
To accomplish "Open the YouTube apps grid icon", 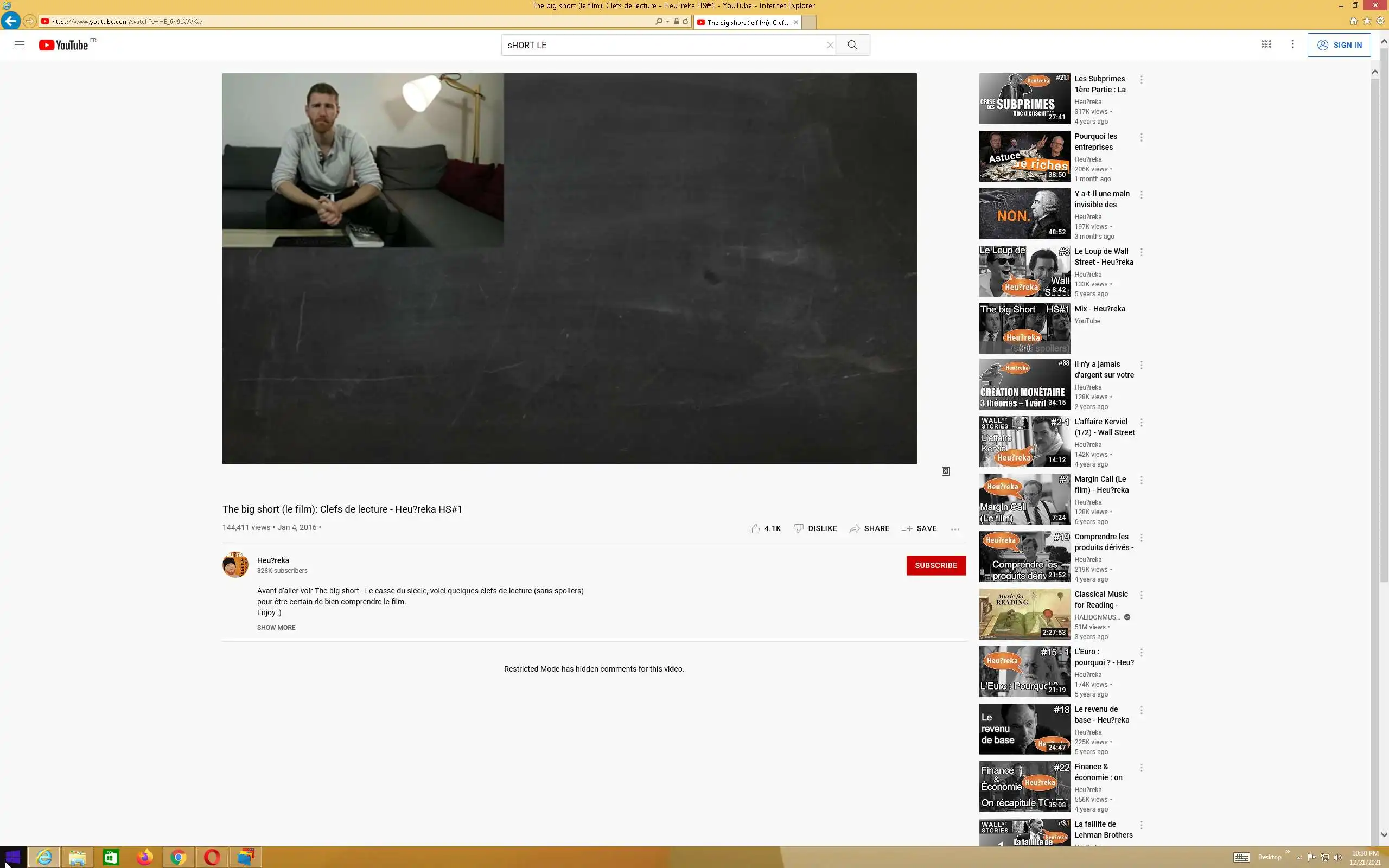I will click(1266, 44).
